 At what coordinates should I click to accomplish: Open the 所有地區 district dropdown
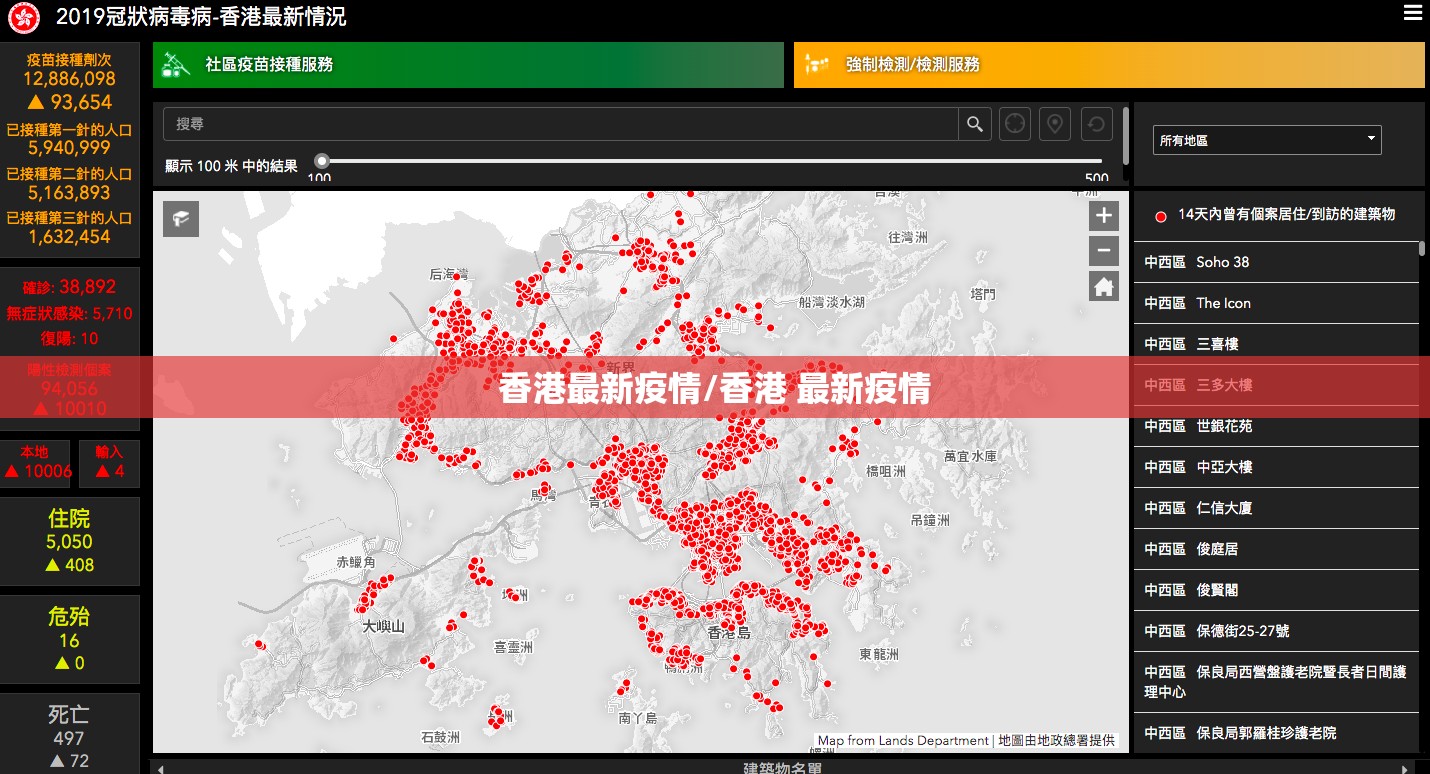click(1267, 140)
